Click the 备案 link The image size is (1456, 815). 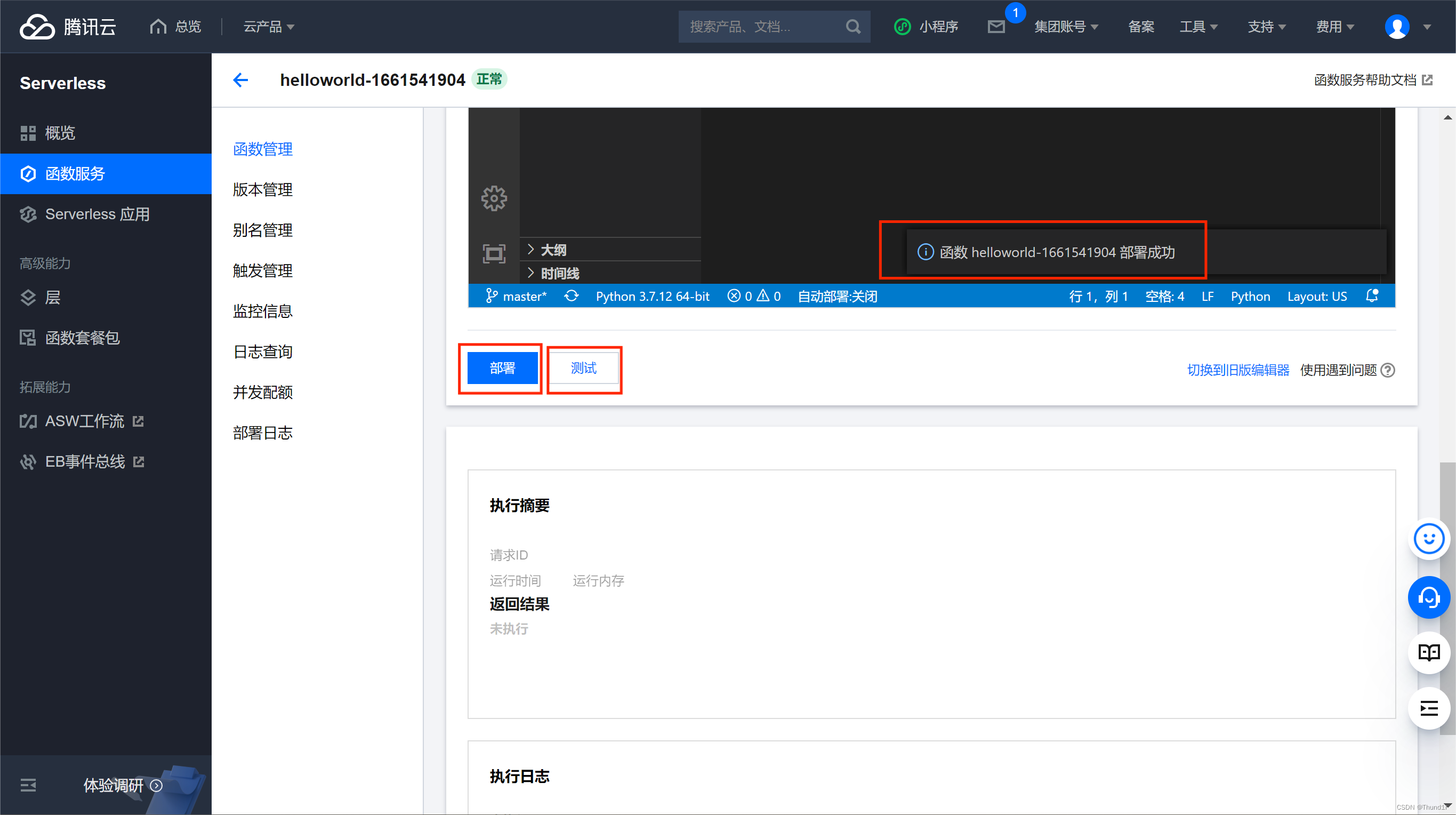click(x=1140, y=27)
